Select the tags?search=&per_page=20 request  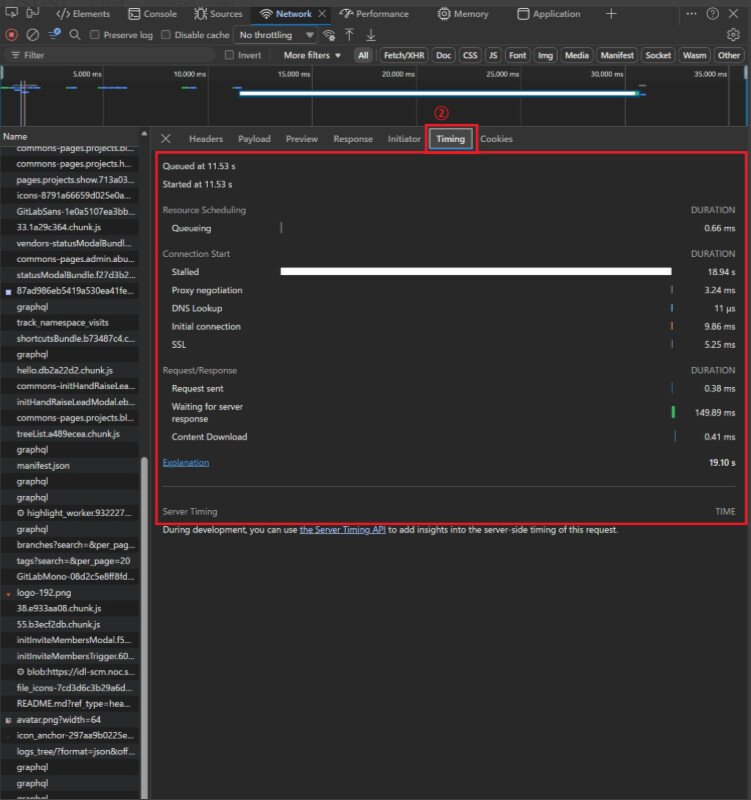[69, 561]
